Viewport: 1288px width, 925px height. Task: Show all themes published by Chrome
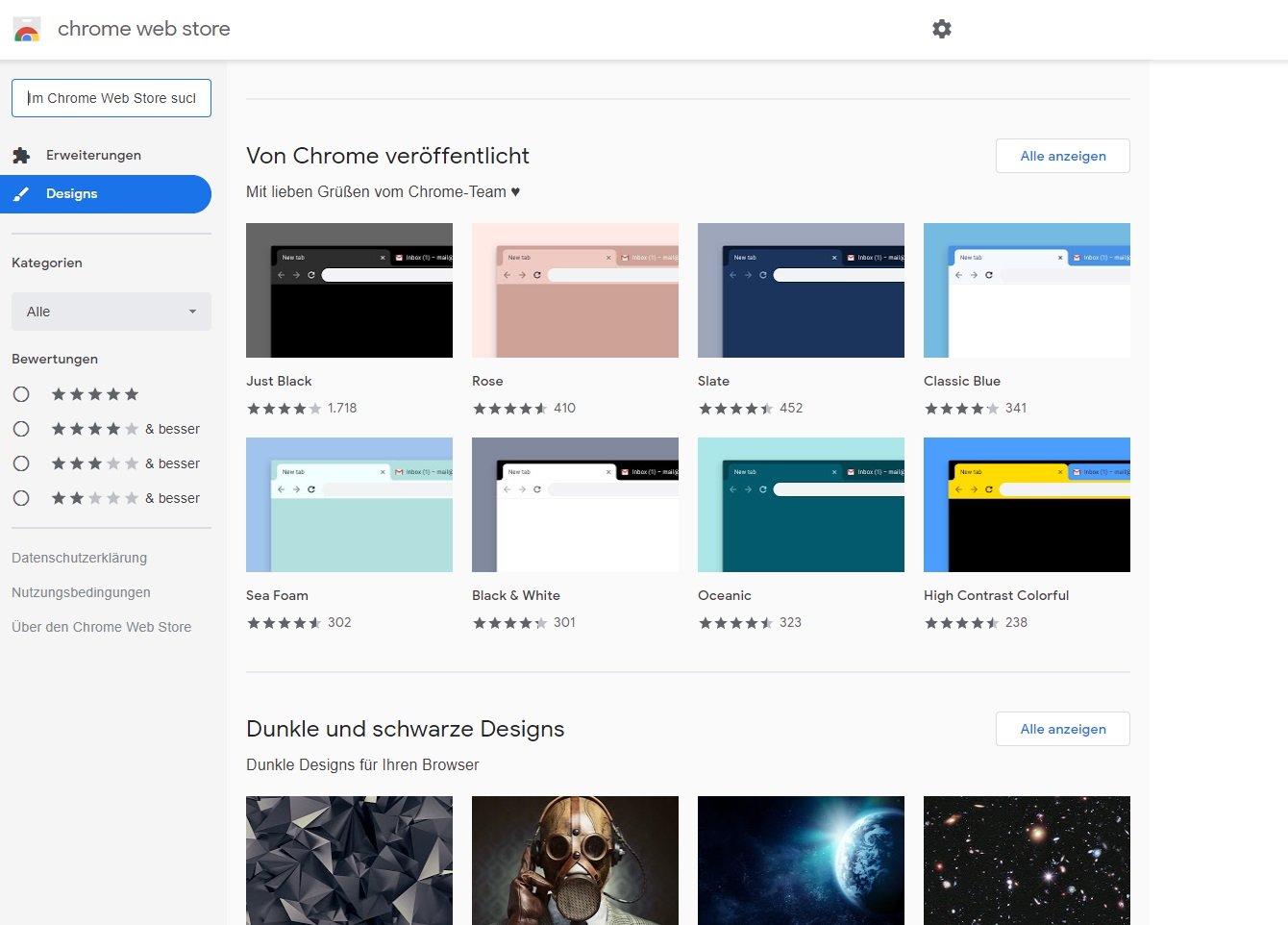[1062, 156]
